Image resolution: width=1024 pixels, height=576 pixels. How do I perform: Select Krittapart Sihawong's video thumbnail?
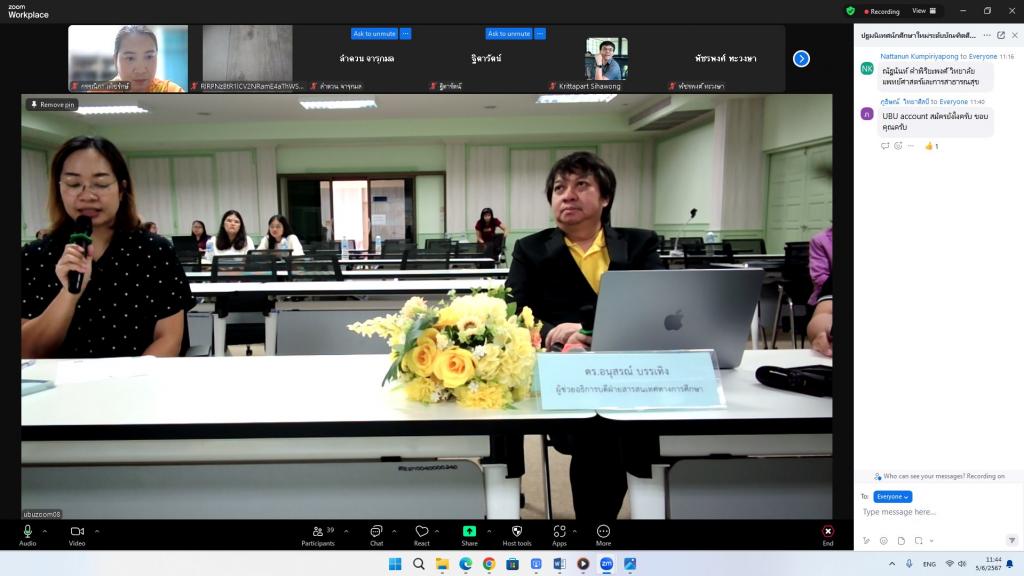pyautogui.click(x=607, y=59)
